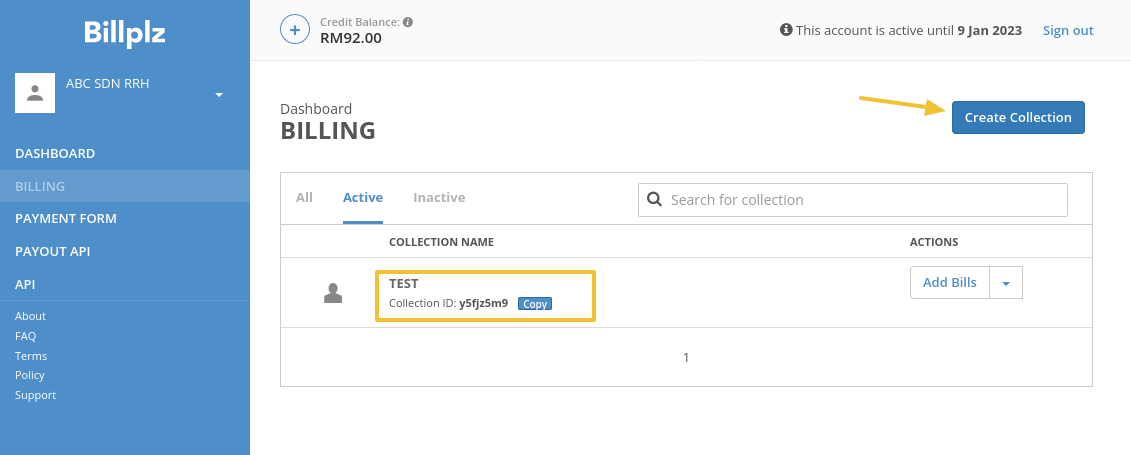The width and height of the screenshot is (1131, 455).
Task: Click the TEST collection avatar icon
Action: pyautogui.click(x=333, y=292)
